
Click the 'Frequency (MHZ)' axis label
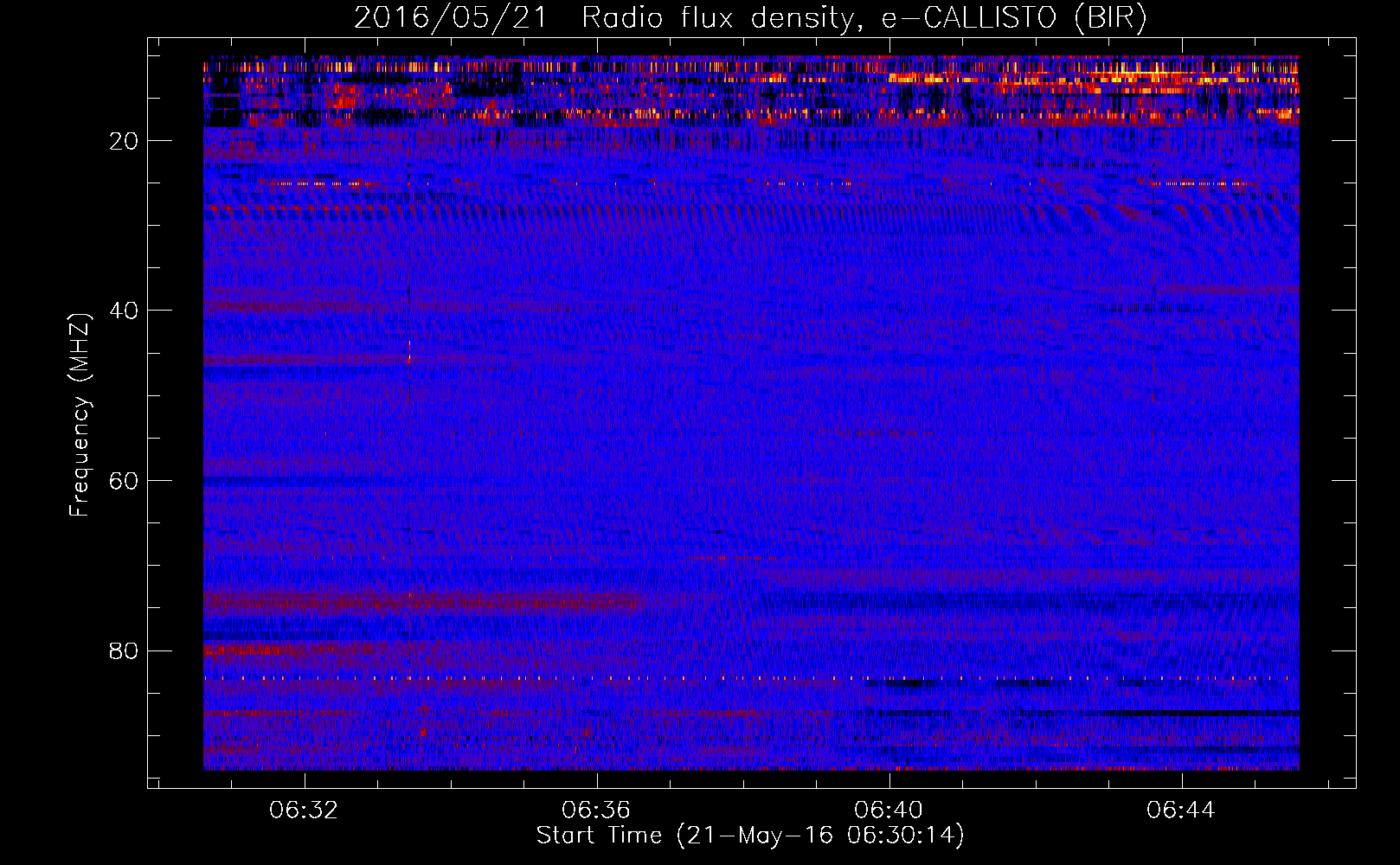[79, 415]
